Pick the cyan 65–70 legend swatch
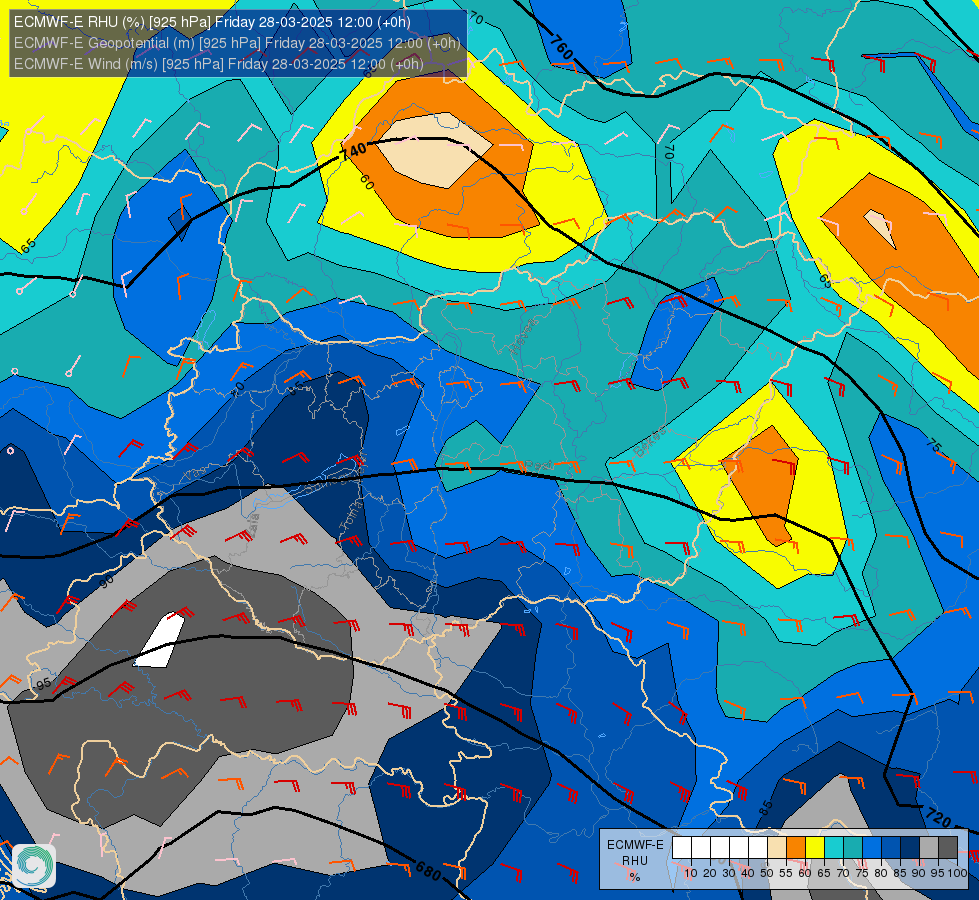The width and height of the screenshot is (979, 900). (x=834, y=848)
